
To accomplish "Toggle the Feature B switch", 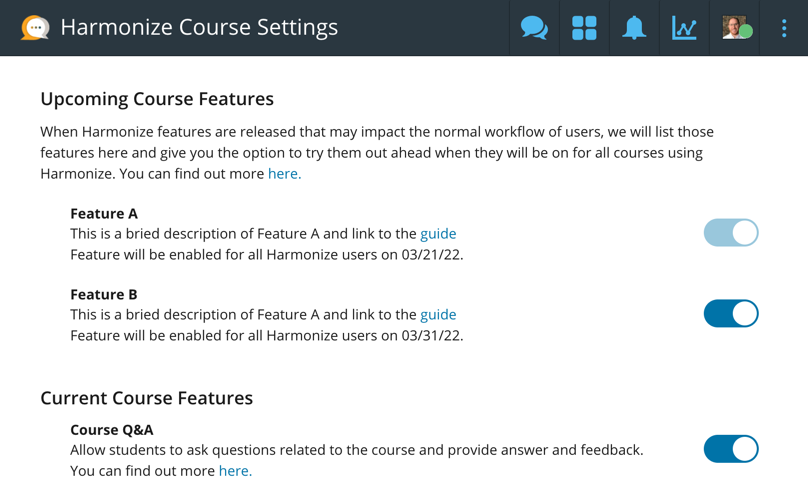I will (731, 314).
